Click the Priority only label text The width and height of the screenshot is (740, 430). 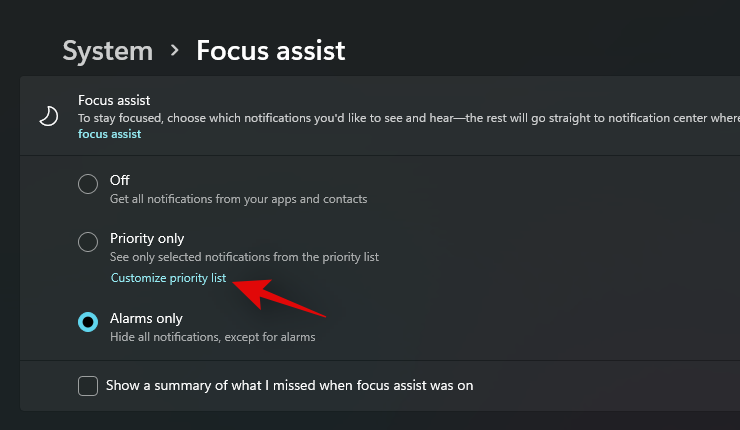click(147, 238)
